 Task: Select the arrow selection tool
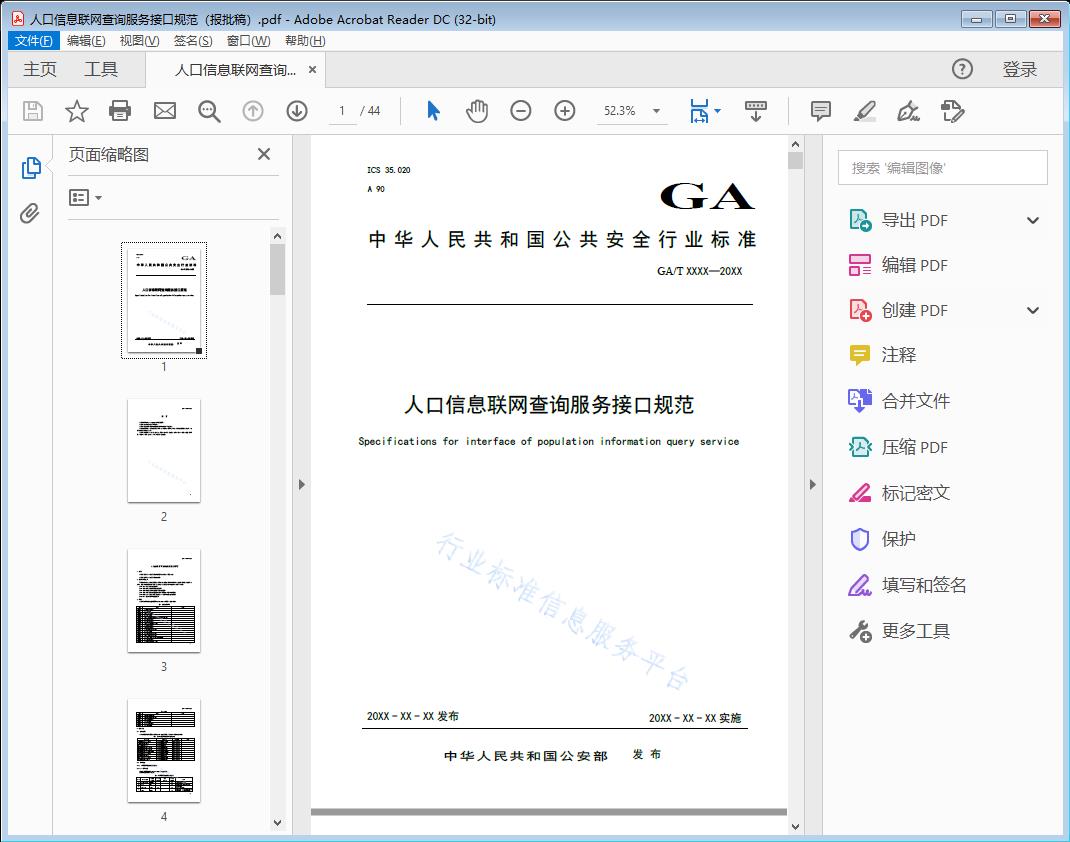point(433,111)
